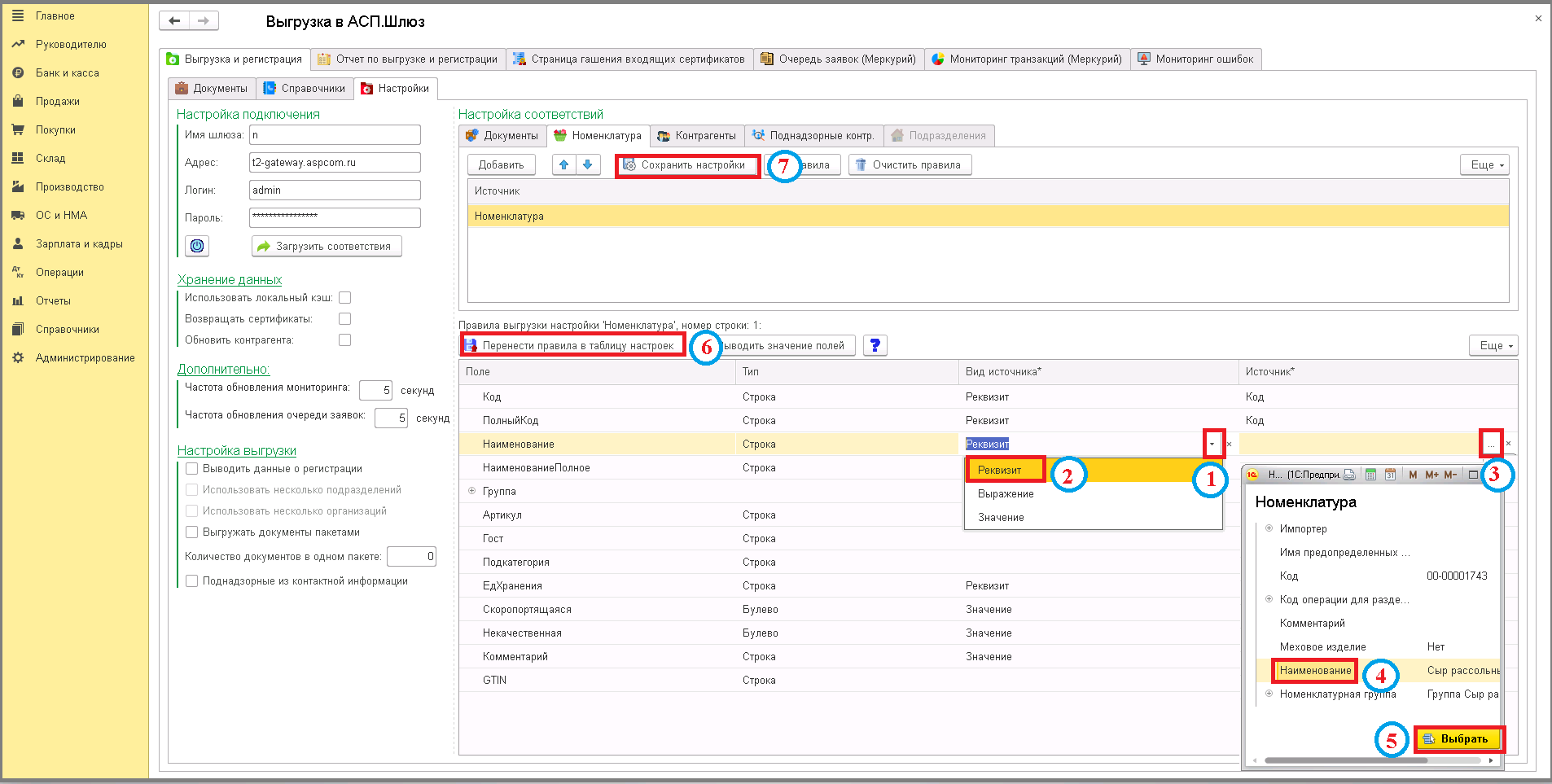Open the Продажи sidebar section
1552x784 pixels.
point(57,101)
